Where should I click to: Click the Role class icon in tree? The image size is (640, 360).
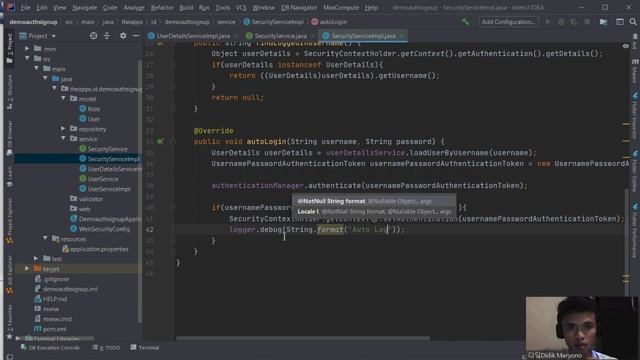point(83,109)
